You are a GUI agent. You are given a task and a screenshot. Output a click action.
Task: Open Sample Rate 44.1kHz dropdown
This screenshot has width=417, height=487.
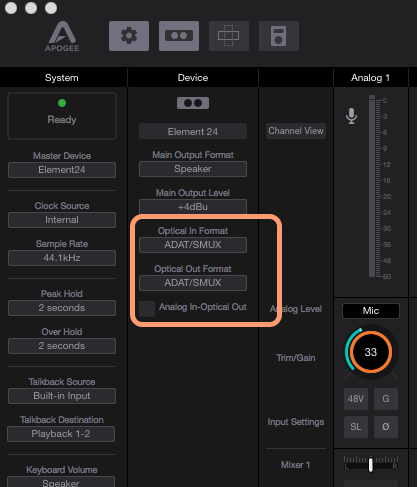[x=62, y=258]
